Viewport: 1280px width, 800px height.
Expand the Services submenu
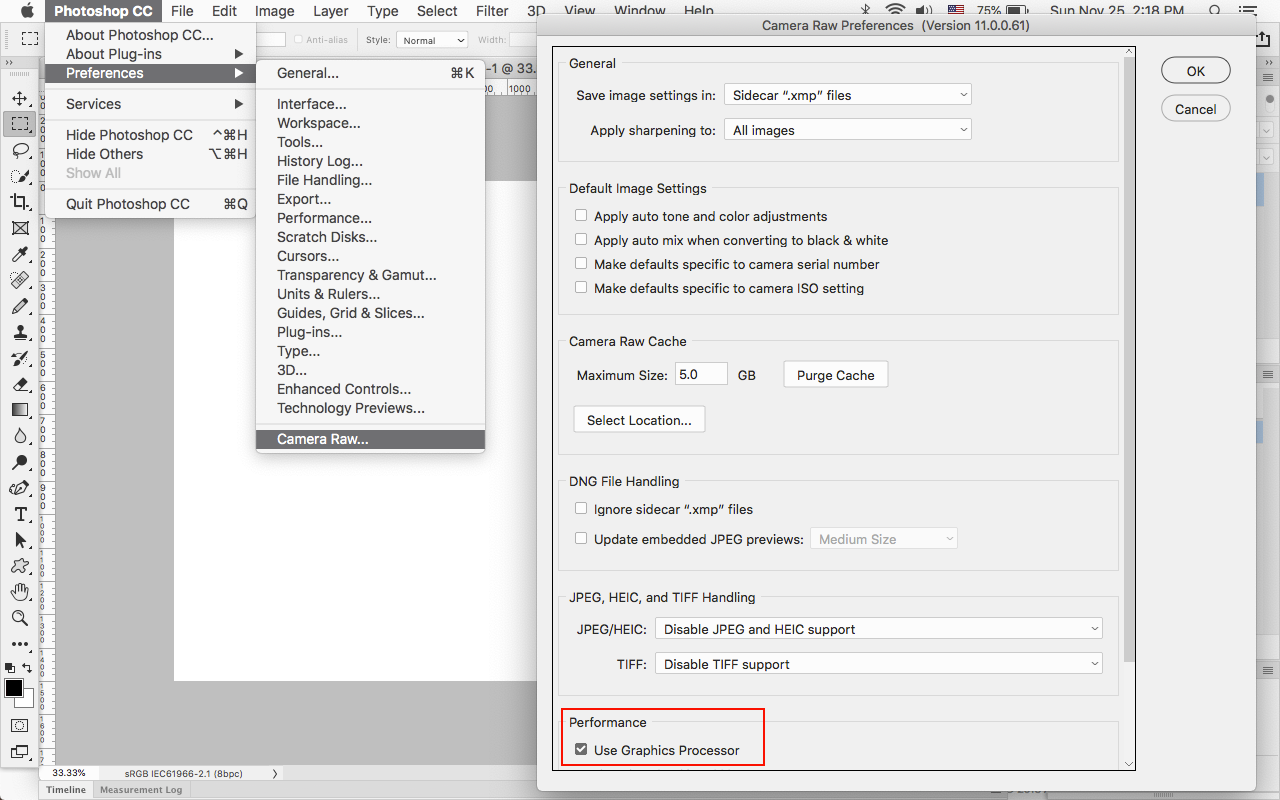(150, 104)
